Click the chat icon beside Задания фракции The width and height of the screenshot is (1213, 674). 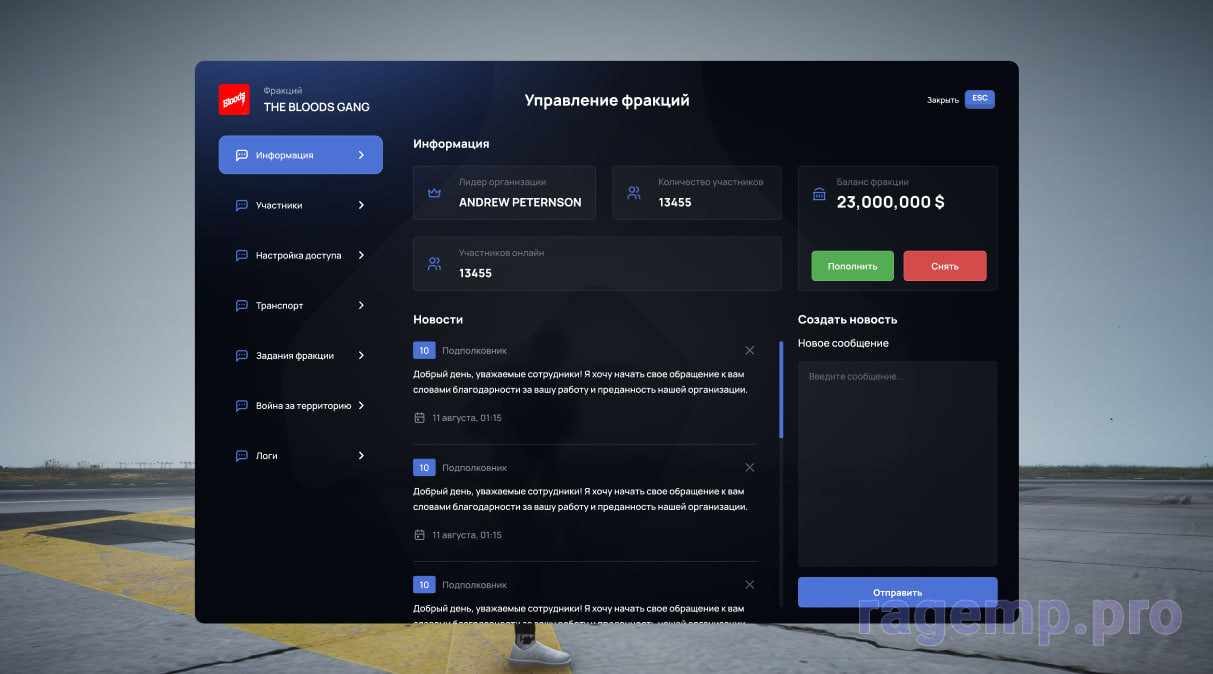pos(241,355)
